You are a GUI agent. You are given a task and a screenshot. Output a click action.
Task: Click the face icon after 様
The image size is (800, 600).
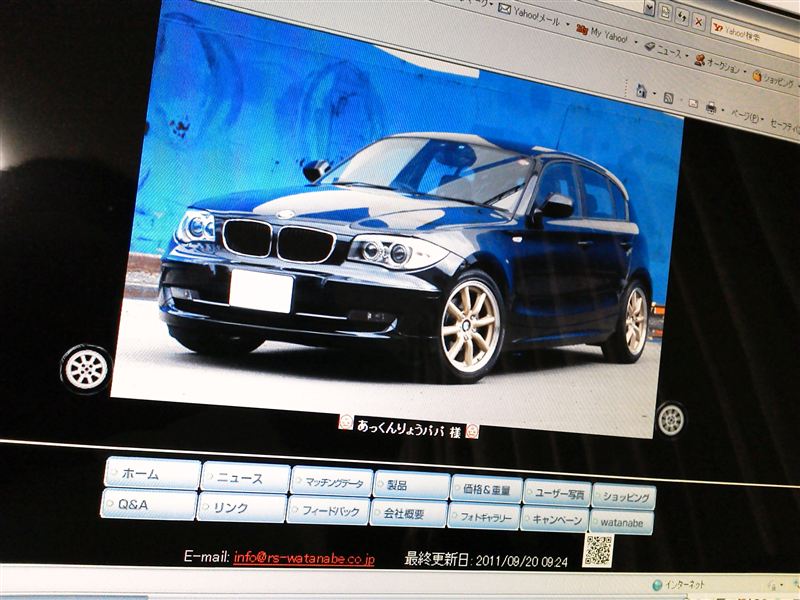point(472,431)
